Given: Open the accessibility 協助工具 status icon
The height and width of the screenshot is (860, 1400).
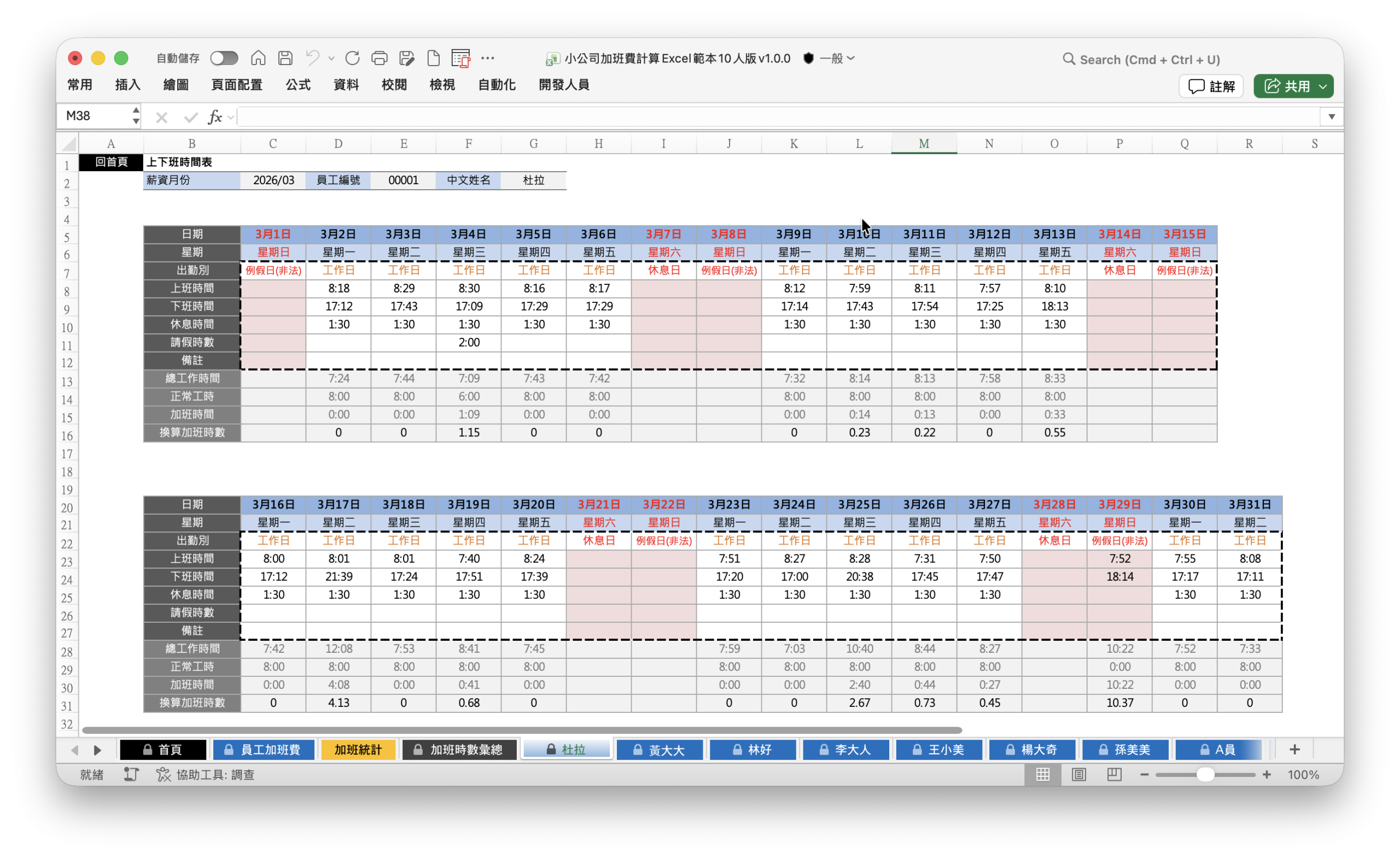Looking at the screenshot, I should pos(164,774).
